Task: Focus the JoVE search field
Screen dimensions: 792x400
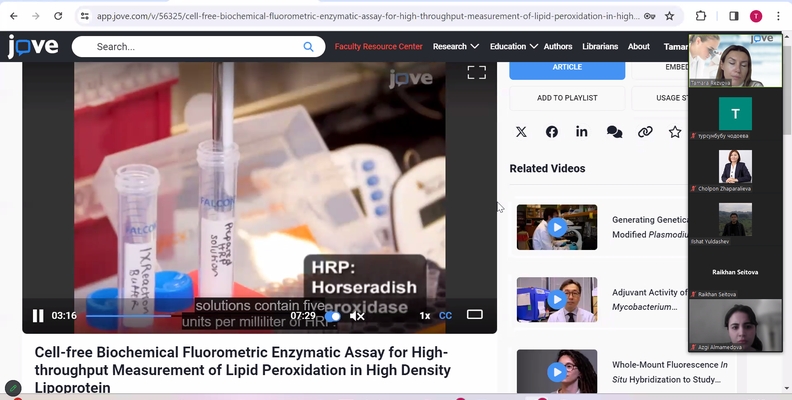Action: 199,46
